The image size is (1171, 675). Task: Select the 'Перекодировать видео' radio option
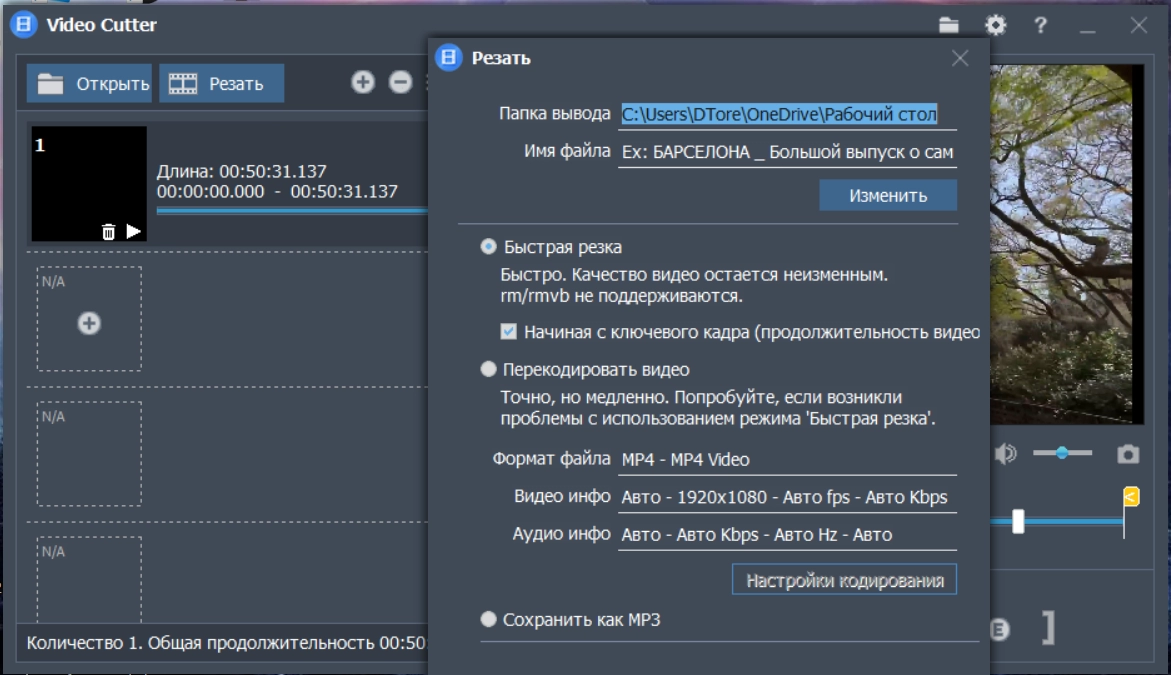(488, 370)
